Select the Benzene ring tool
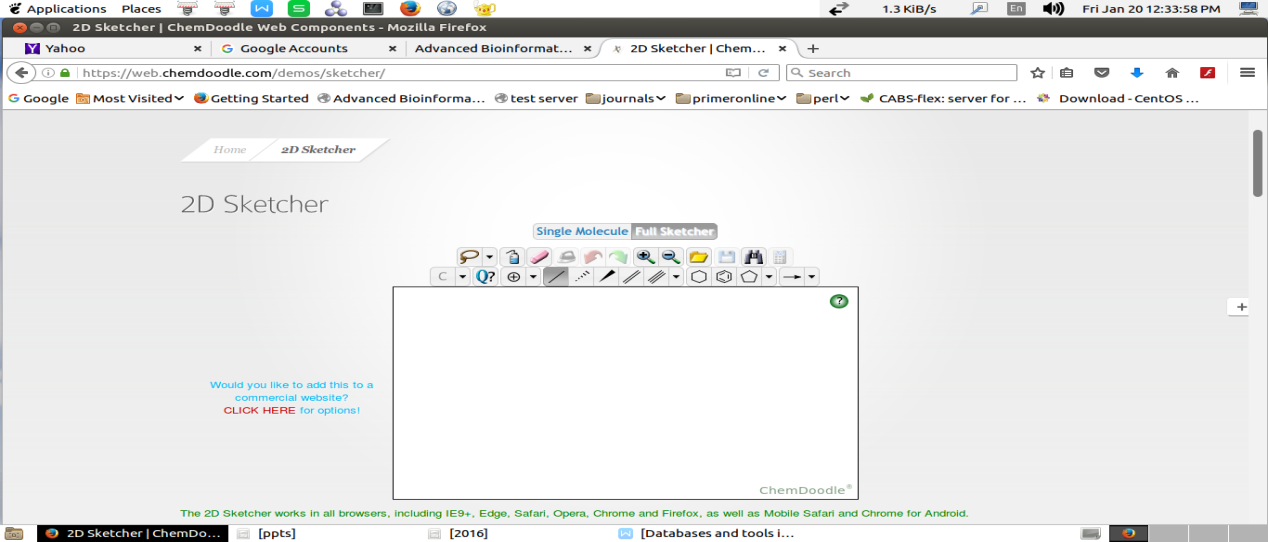The height and width of the screenshot is (542, 1268). [724, 277]
